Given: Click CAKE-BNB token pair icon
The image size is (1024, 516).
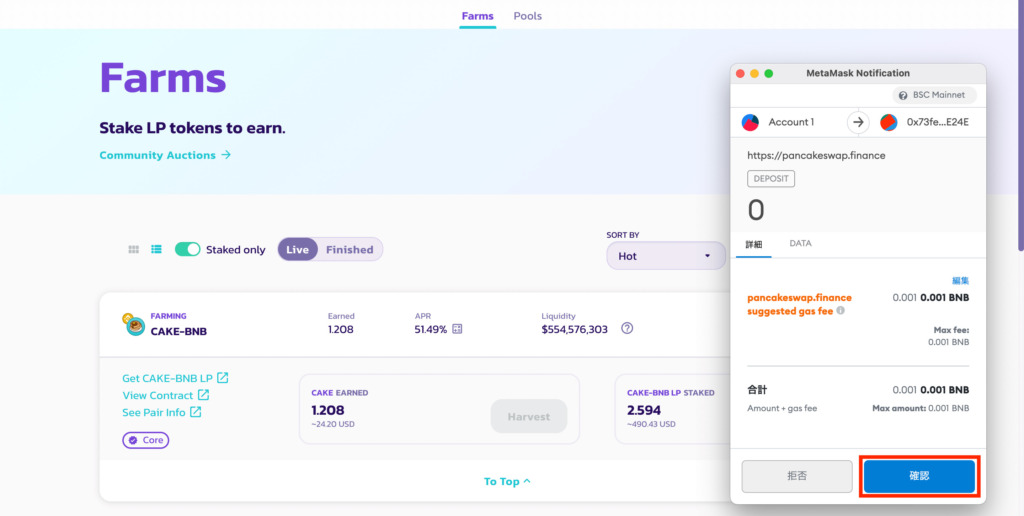Looking at the screenshot, I should click(134, 324).
